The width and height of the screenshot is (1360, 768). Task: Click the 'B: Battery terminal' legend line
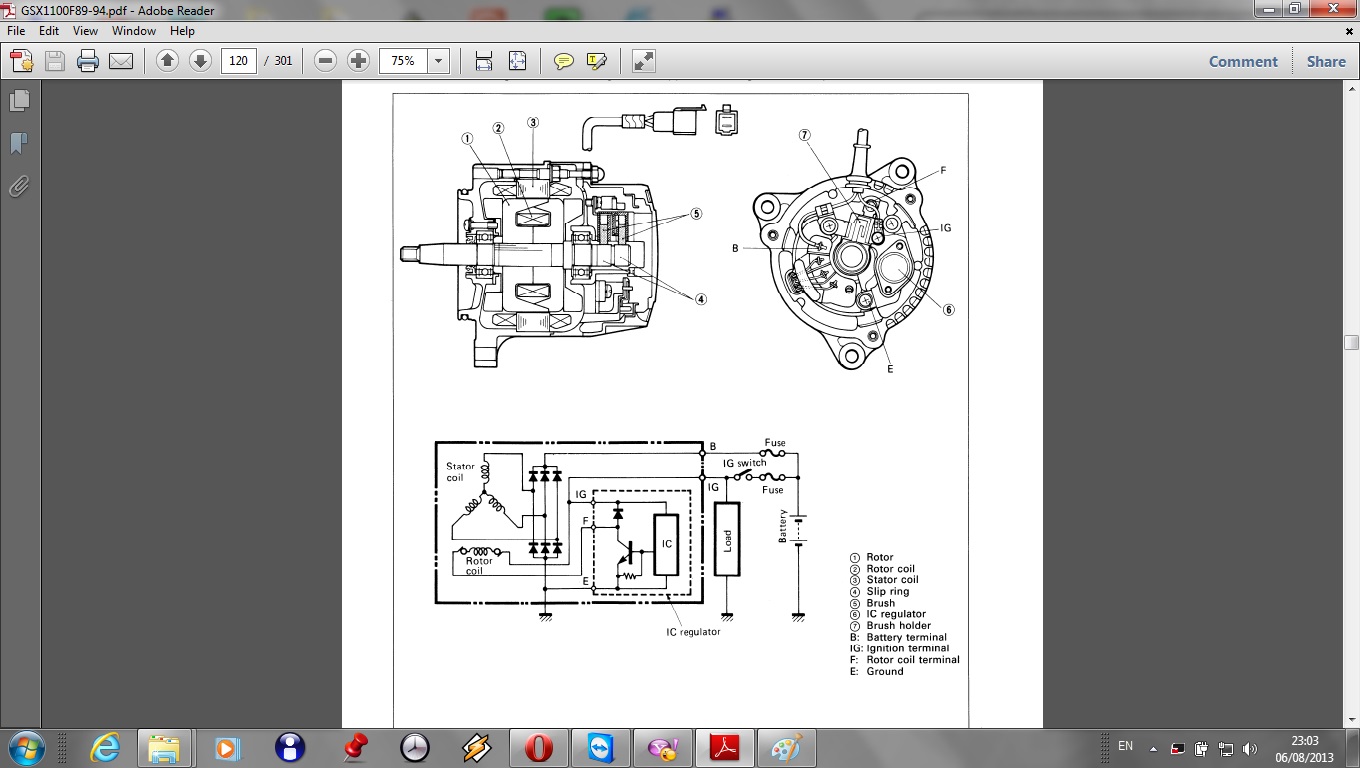click(898, 637)
